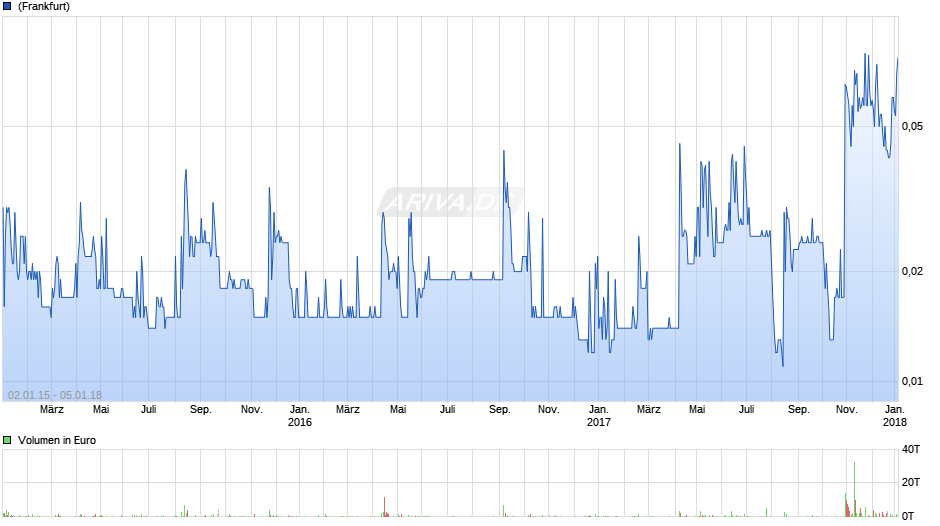940x526 pixels.
Task: Click the 0,01 price axis label
Action: (912, 381)
